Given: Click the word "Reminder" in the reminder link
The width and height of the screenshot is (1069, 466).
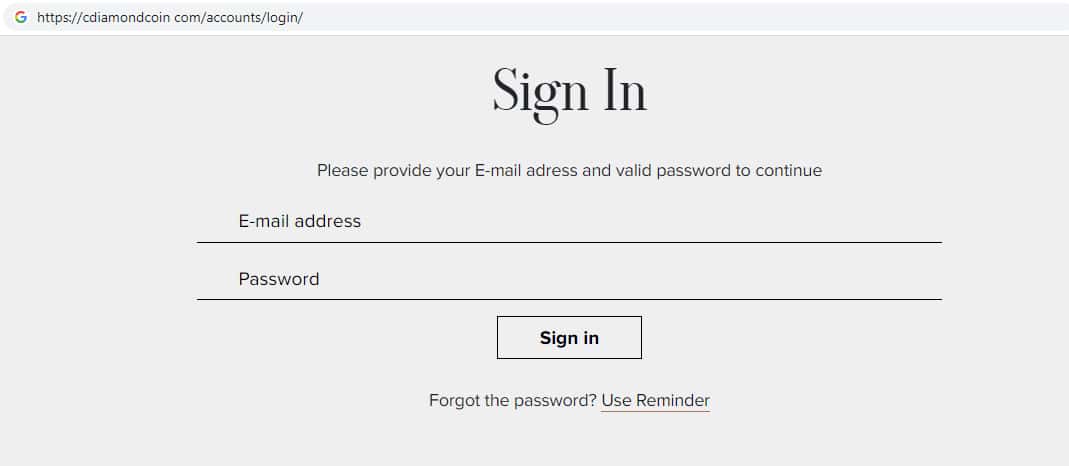Looking at the screenshot, I should [x=673, y=401].
